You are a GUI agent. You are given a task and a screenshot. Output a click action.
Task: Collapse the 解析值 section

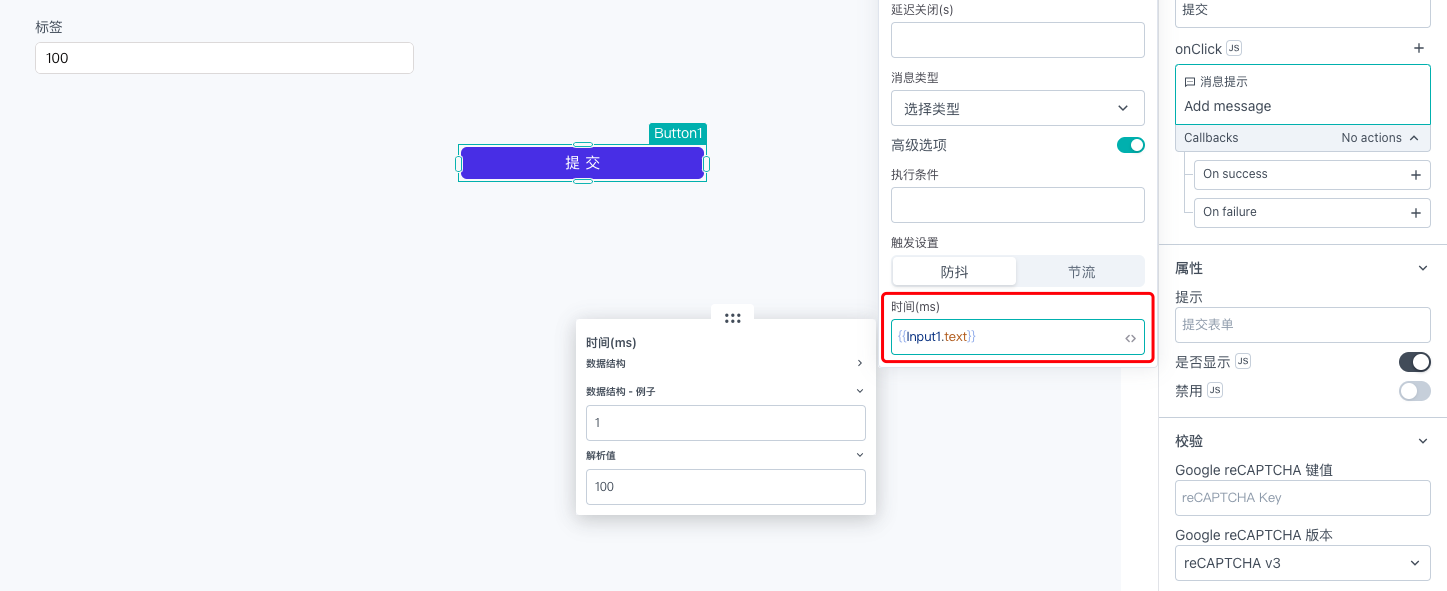pos(860,455)
